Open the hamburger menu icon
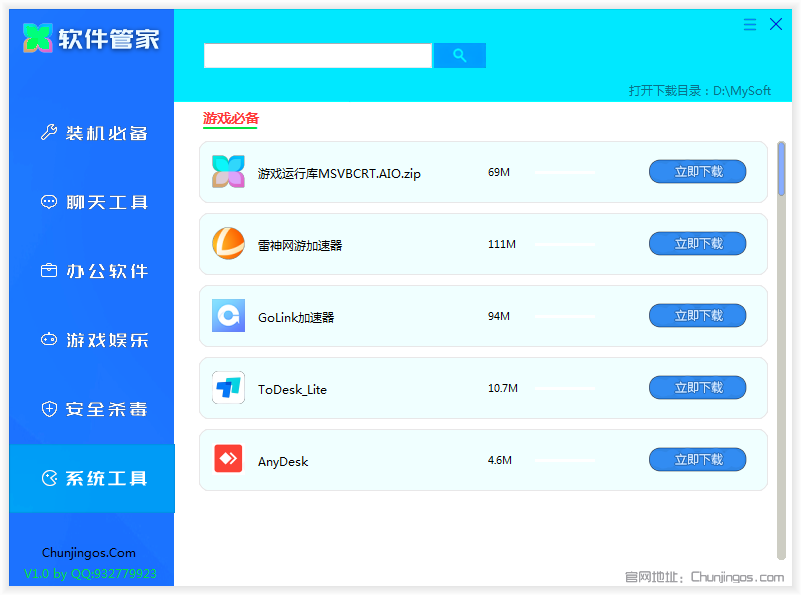801x595 pixels. [x=749, y=25]
